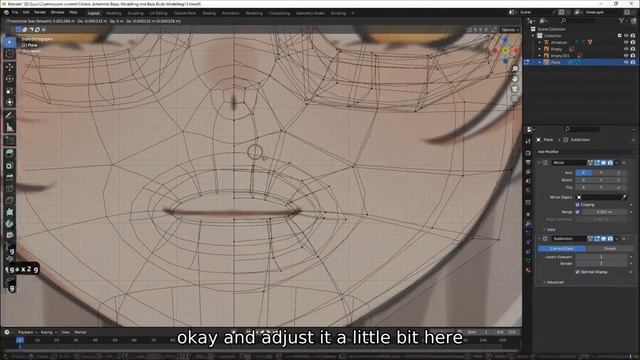Remove the Mirror modifier
640x360 pixels.
click(x=624, y=163)
